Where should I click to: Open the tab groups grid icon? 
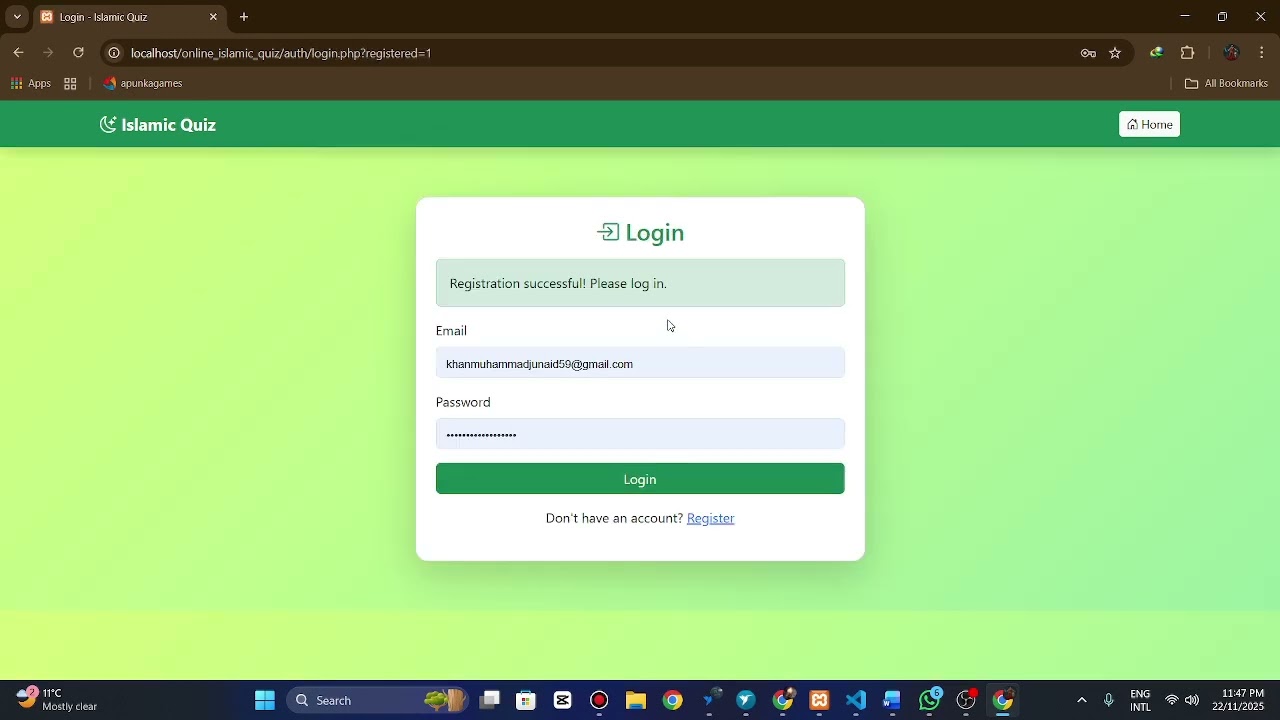point(70,84)
